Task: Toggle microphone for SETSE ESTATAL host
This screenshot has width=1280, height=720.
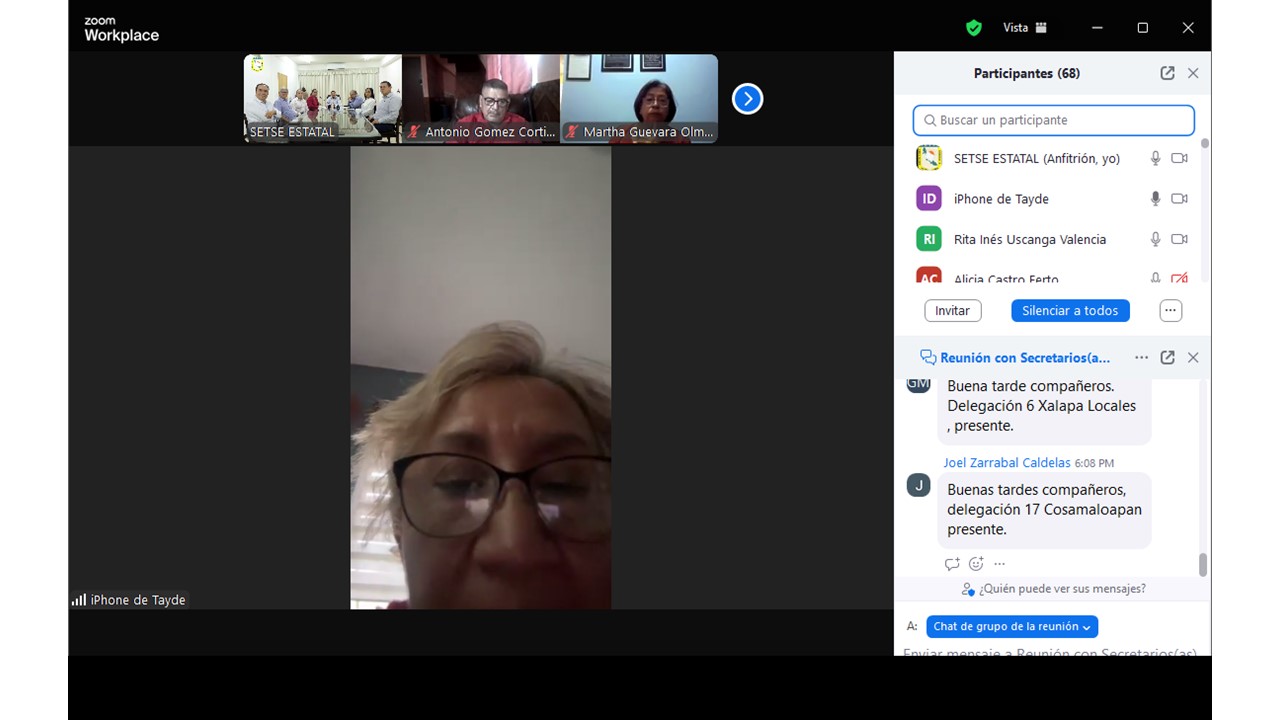Action: [x=1155, y=158]
